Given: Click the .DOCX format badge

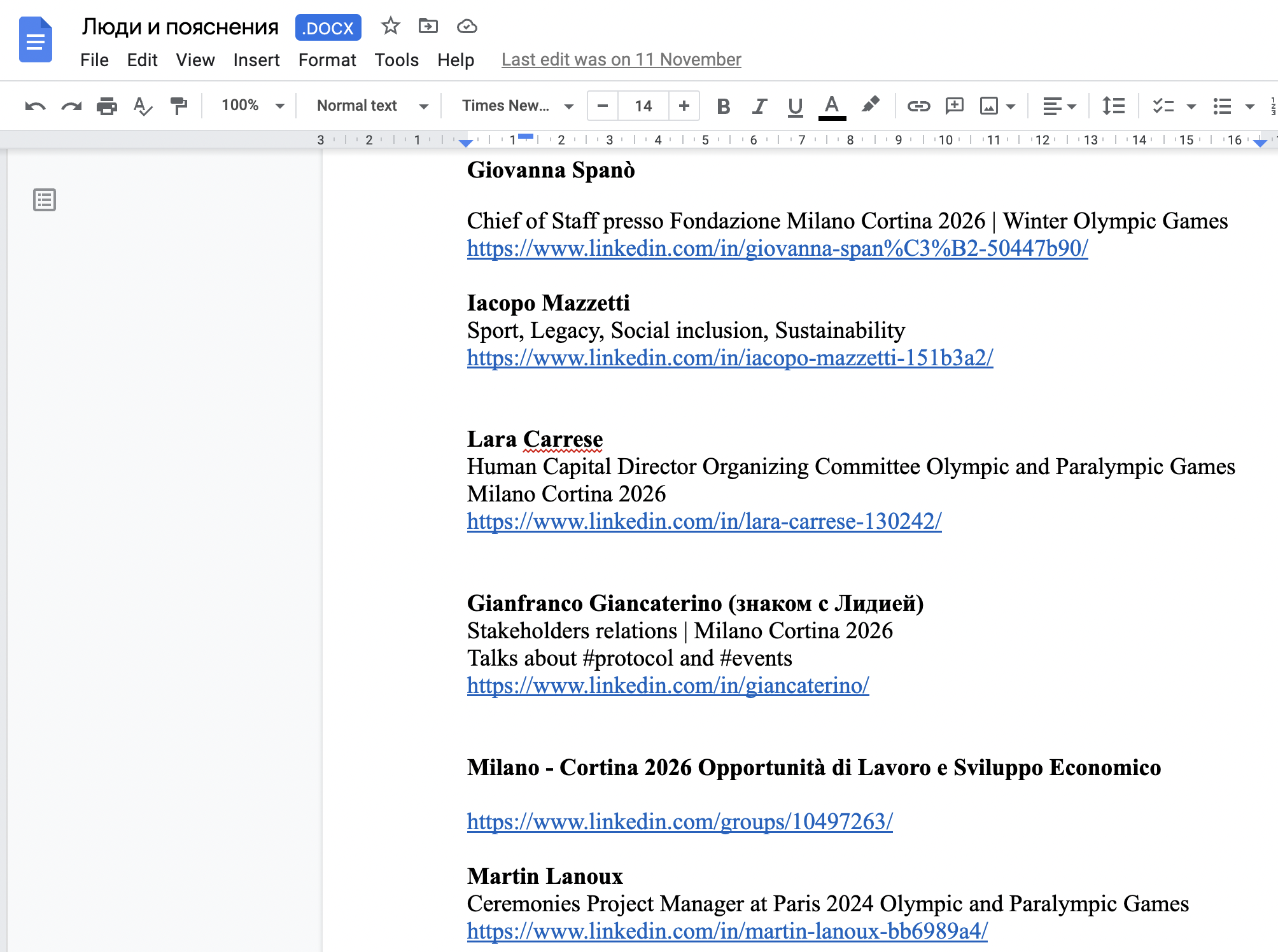Looking at the screenshot, I should coord(328,27).
